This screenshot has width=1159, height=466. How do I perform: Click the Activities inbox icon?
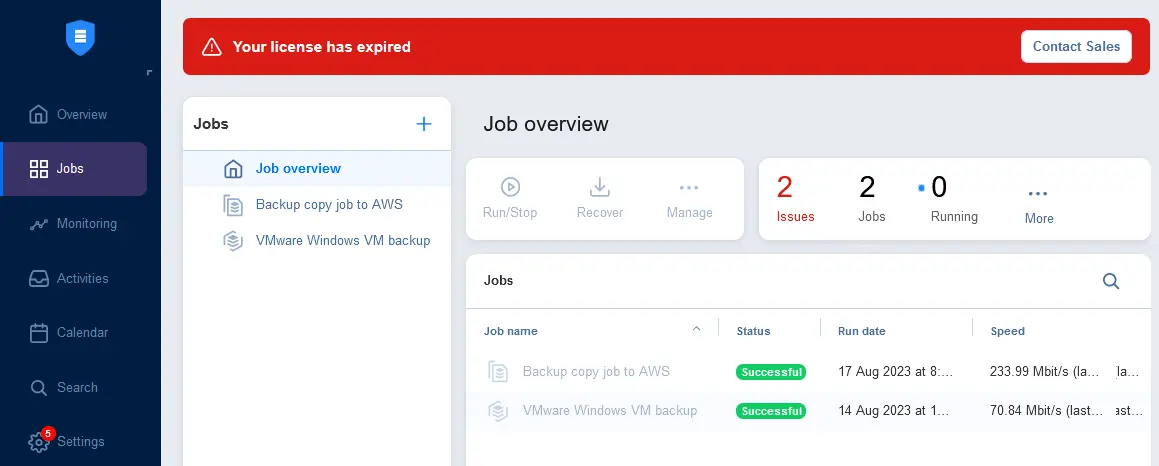[x=38, y=278]
